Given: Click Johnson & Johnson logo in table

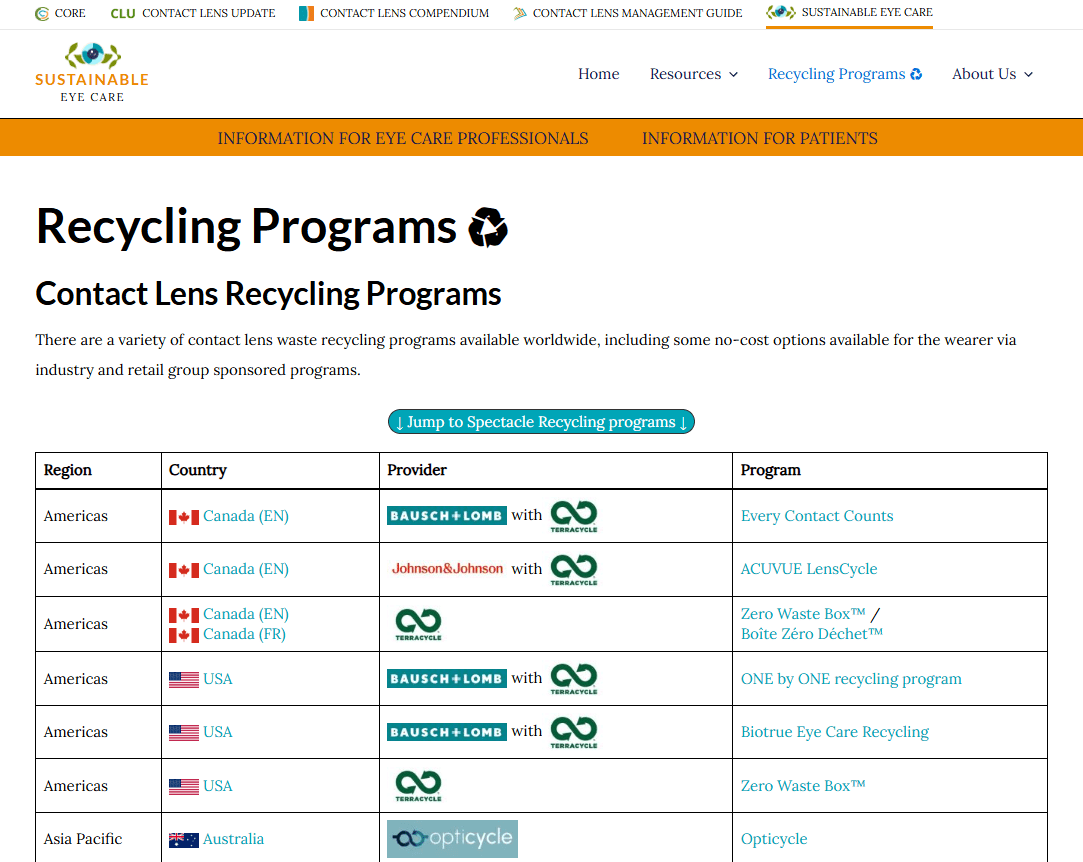Looking at the screenshot, I should pyautogui.click(x=447, y=569).
